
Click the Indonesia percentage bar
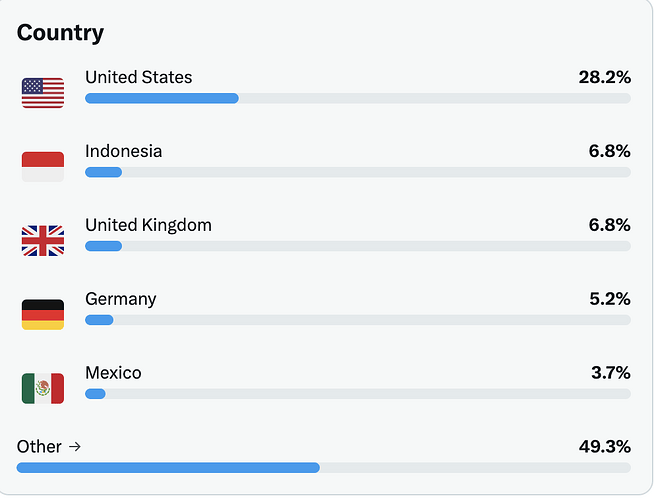(x=357, y=172)
